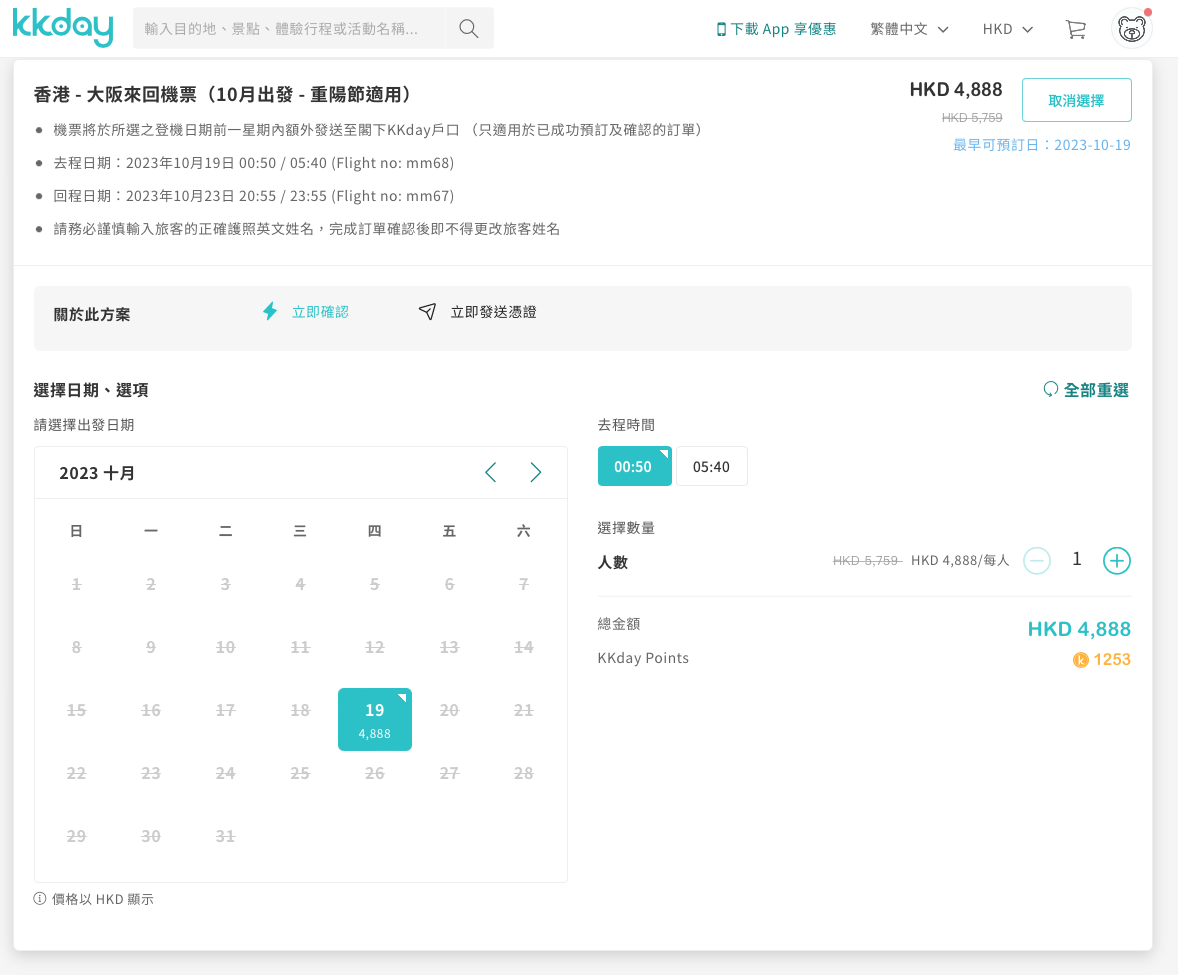
Task: Open the HKD currency dropdown
Action: pyautogui.click(x=1007, y=29)
